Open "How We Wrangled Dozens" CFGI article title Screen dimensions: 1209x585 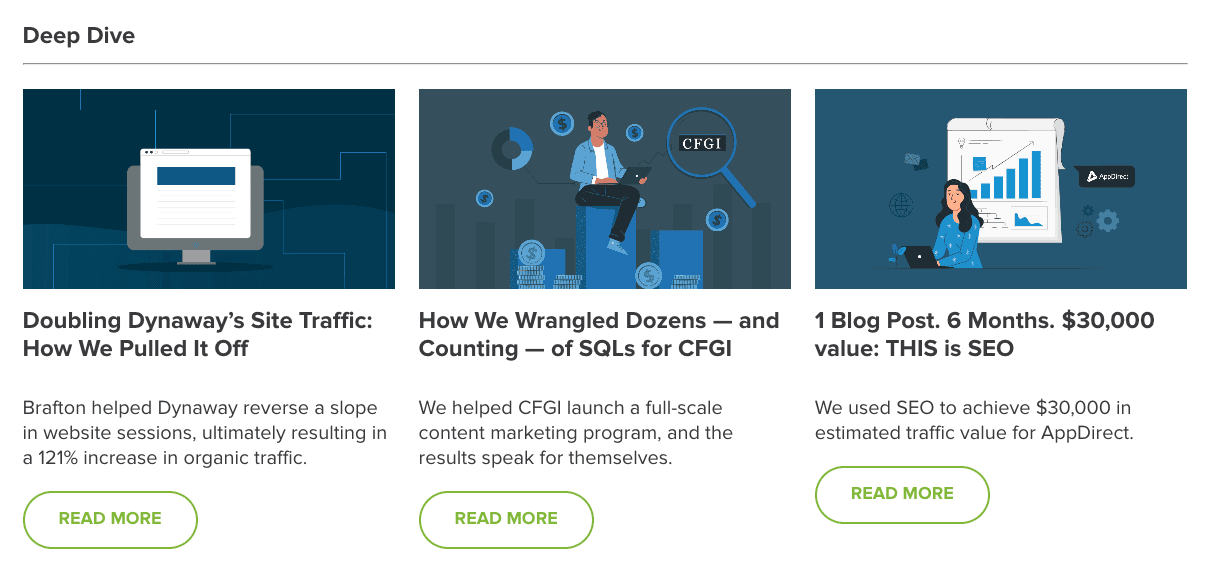point(598,334)
